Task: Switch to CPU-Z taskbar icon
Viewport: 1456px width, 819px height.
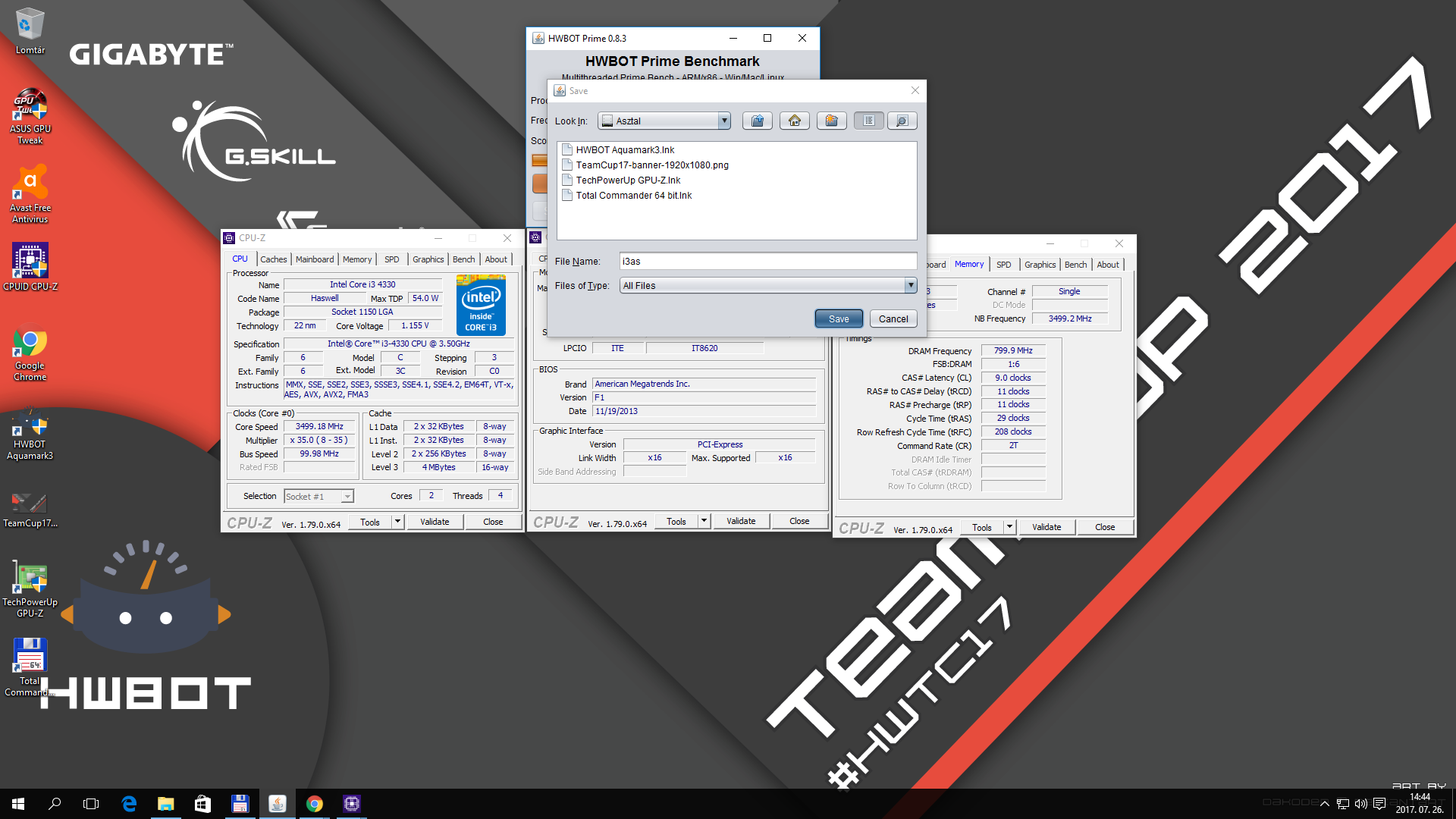Action: click(x=351, y=804)
